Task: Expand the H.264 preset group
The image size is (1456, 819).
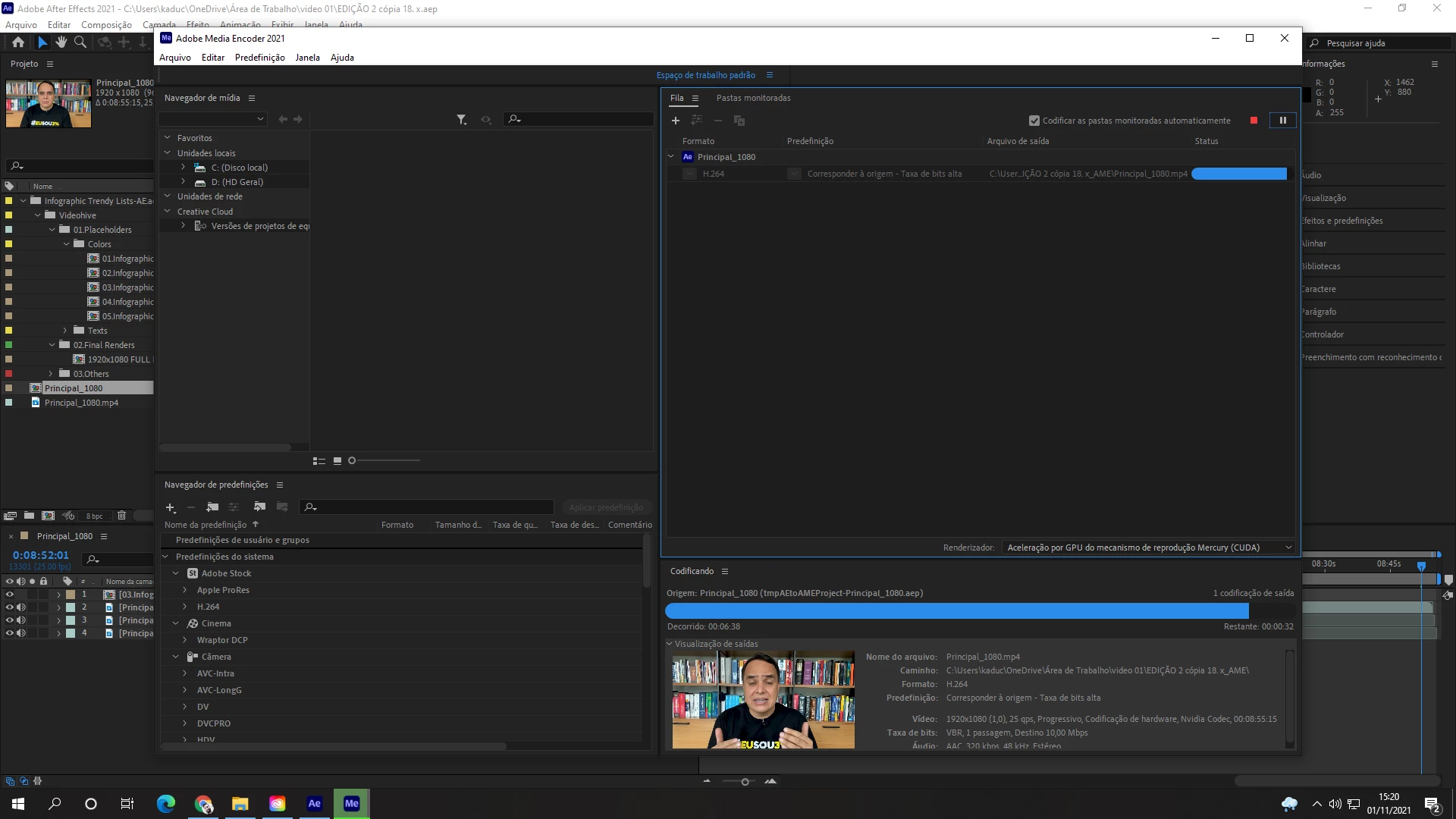Action: click(184, 607)
